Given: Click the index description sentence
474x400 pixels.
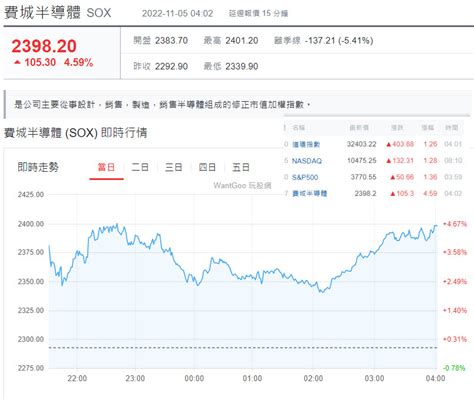Looking at the screenshot, I should click(x=162, y=105).
